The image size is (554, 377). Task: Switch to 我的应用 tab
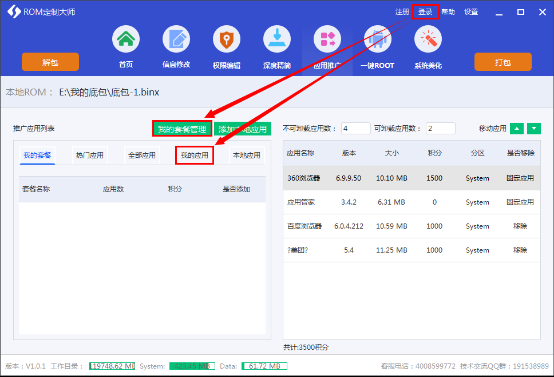coord(194,155)
